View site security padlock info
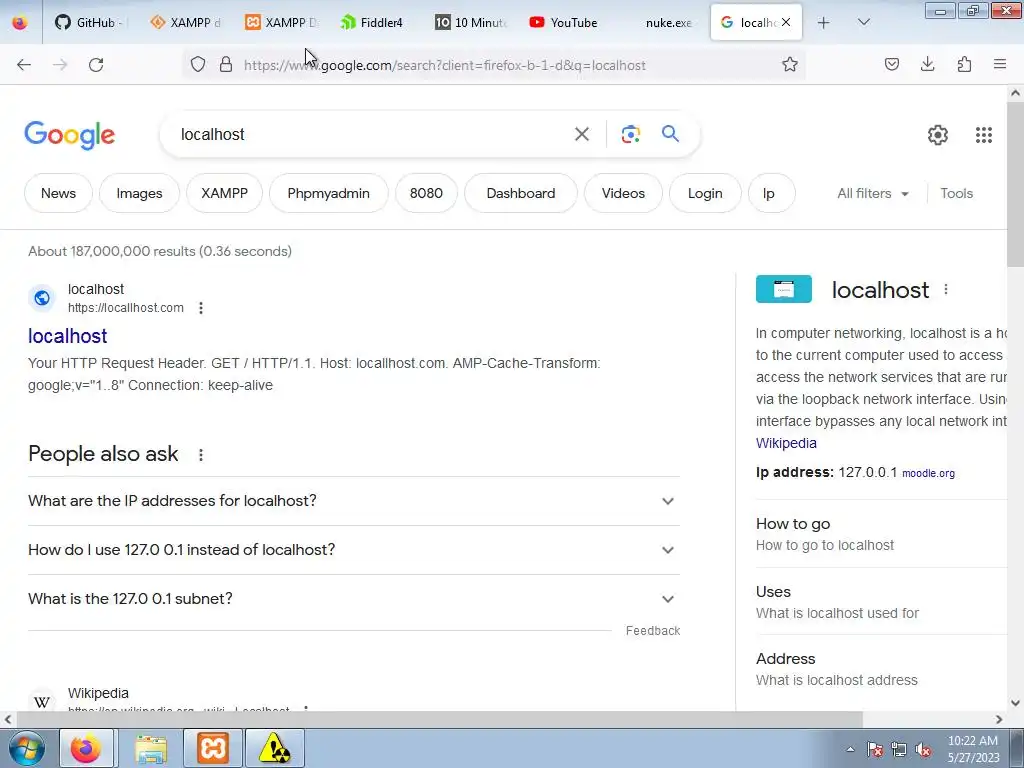This screenshot has width=1024, height=768. [226, 65]
